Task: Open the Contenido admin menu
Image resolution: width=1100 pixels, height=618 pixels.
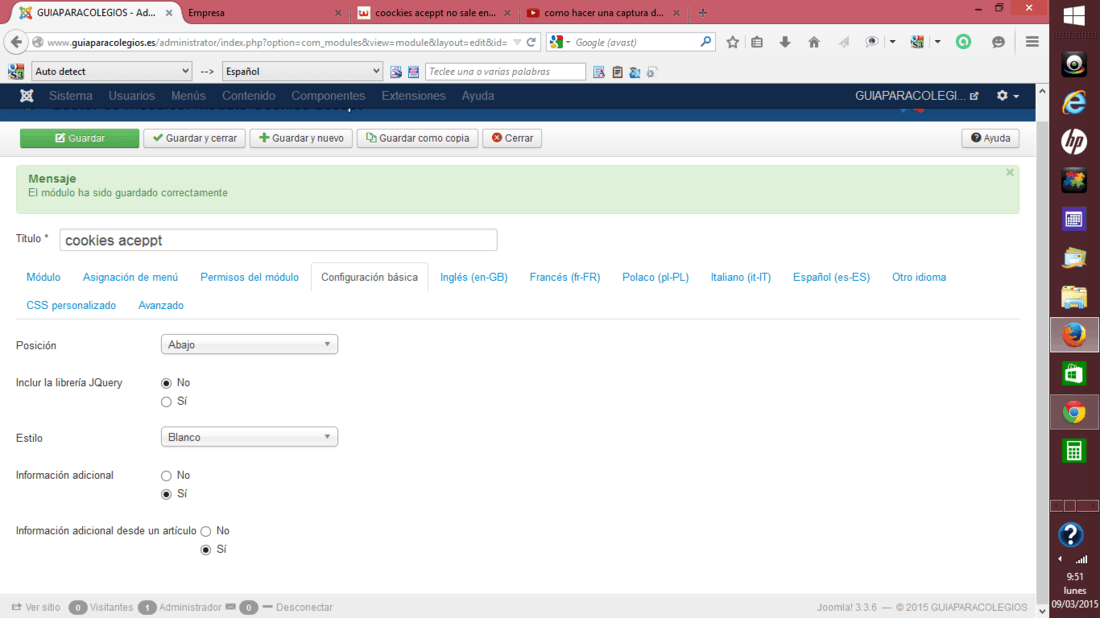Action: (x=248, y=95)
